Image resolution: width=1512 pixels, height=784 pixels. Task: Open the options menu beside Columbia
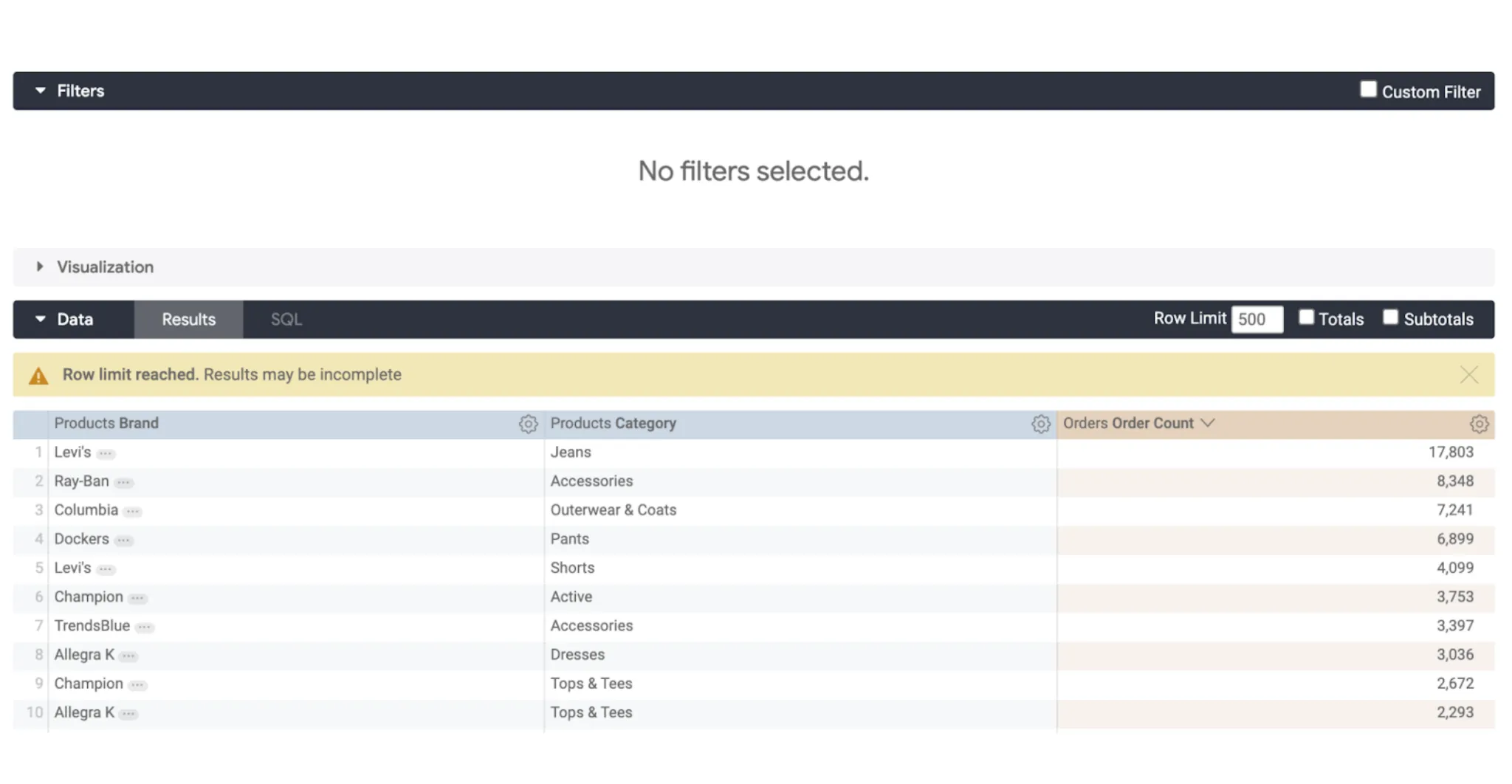click(131, 511)
